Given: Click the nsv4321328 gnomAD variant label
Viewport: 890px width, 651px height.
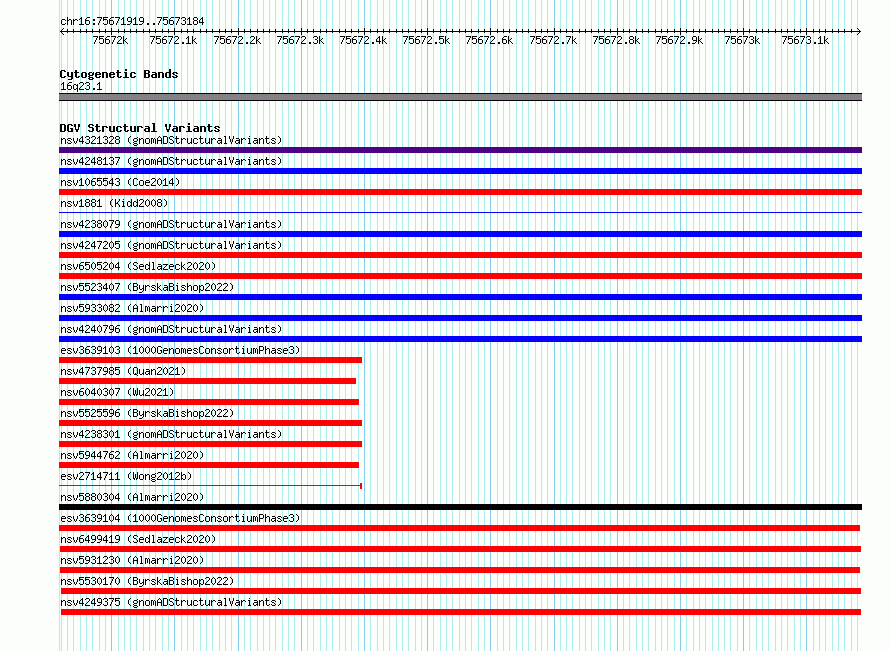Looking at the screenshot, I should click(x=171, y=140).
